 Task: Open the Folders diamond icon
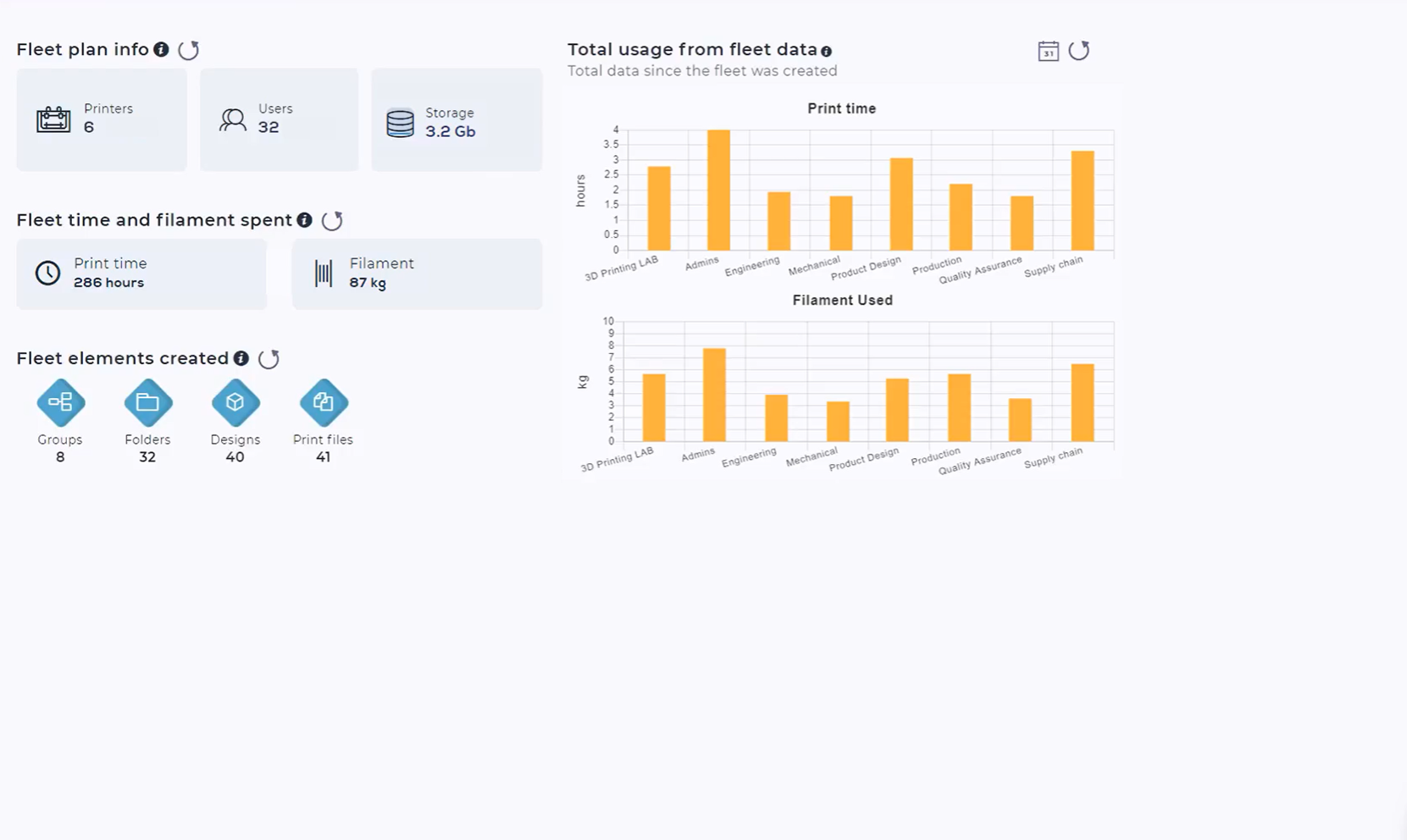click(x=147, y=402)
